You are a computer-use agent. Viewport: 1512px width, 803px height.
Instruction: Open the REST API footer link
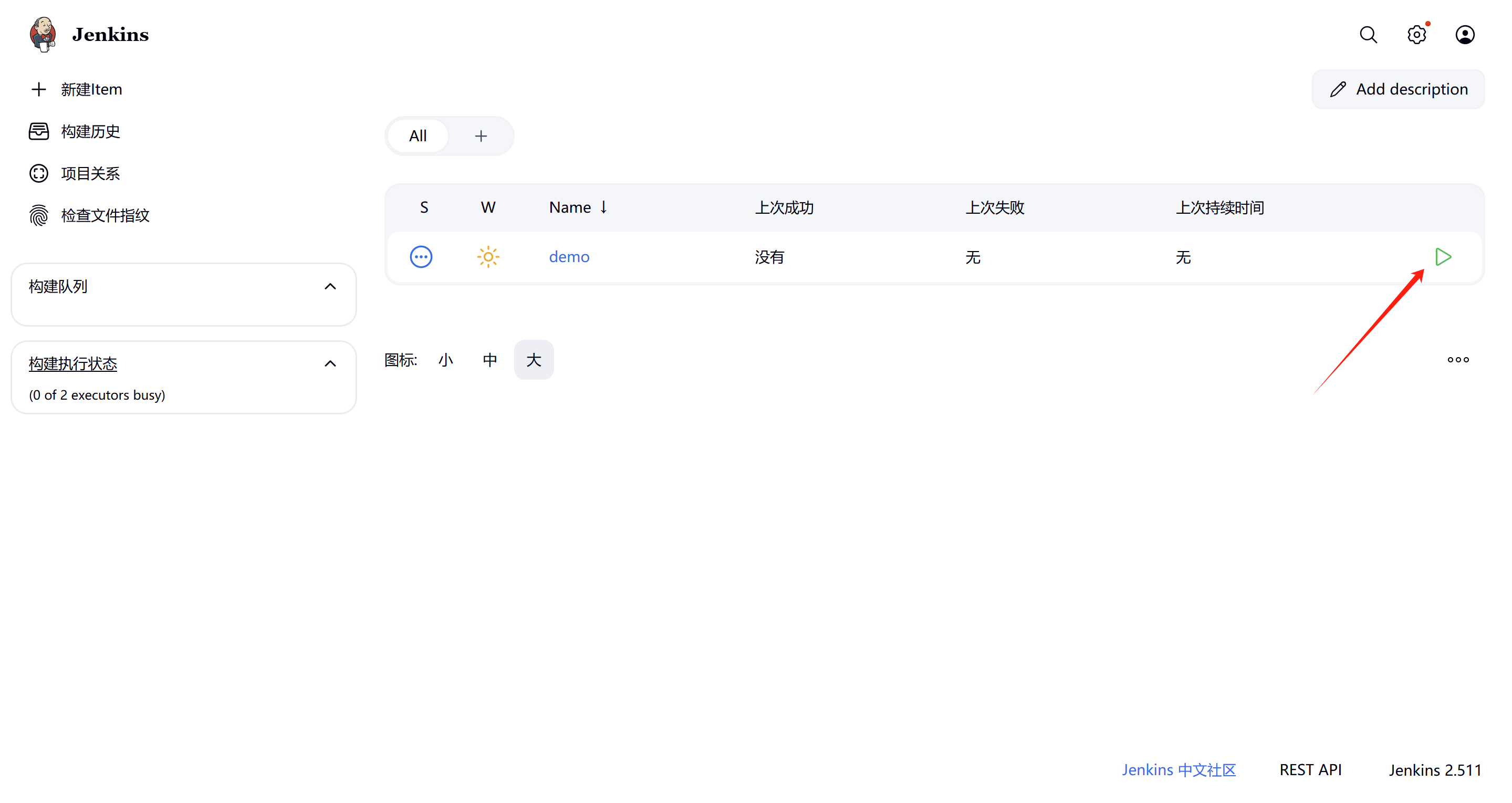[1310, 769]
